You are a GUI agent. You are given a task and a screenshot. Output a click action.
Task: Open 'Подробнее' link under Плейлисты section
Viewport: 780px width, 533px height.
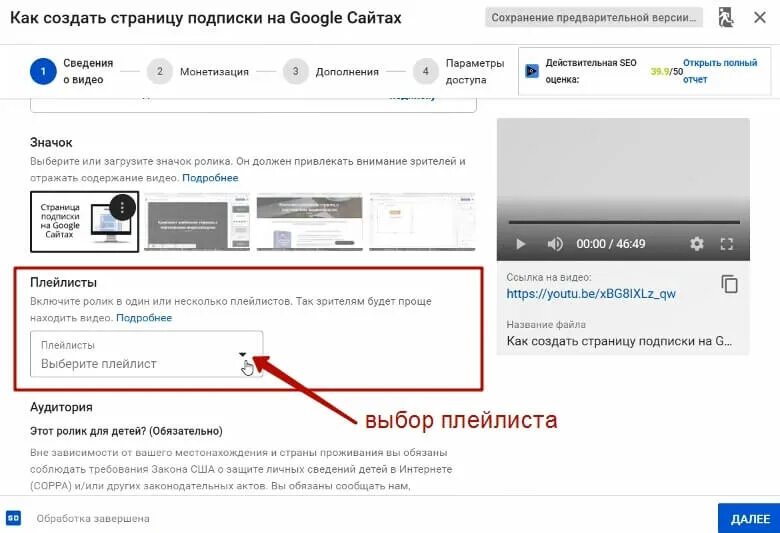click(x=144, y=318)
